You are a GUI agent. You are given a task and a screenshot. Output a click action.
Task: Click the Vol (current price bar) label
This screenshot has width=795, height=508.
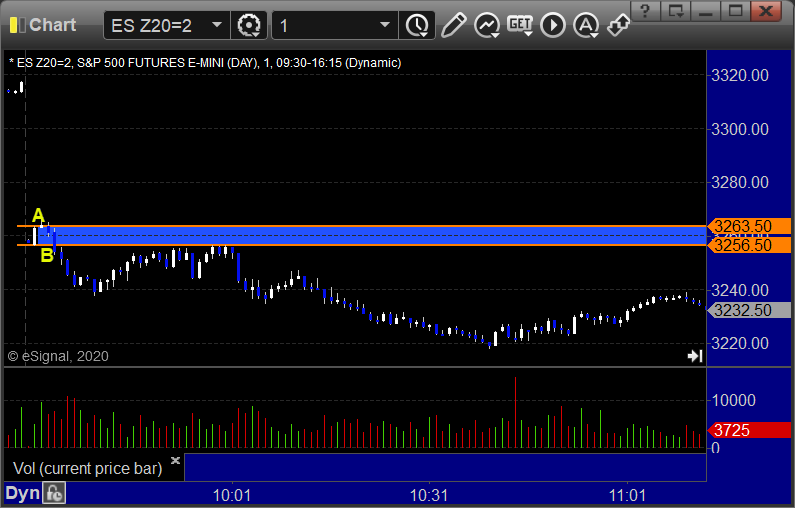(88, 468)
